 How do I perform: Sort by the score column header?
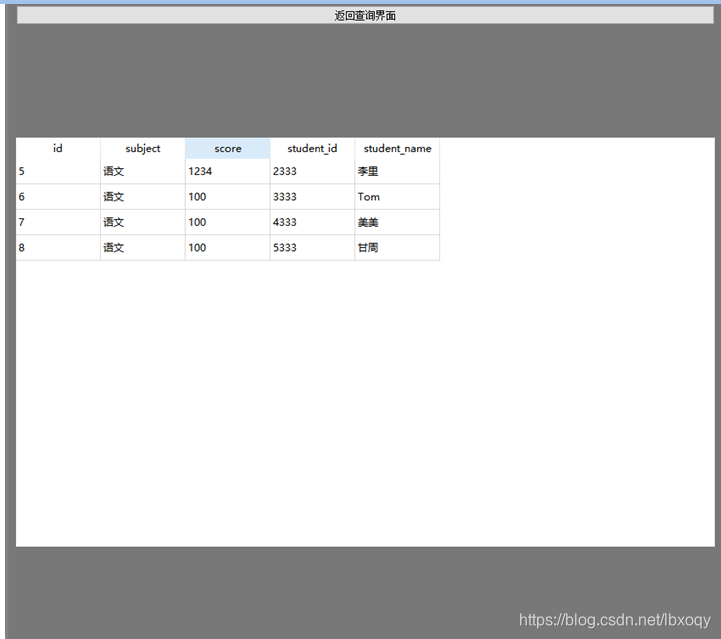(228, 148)
